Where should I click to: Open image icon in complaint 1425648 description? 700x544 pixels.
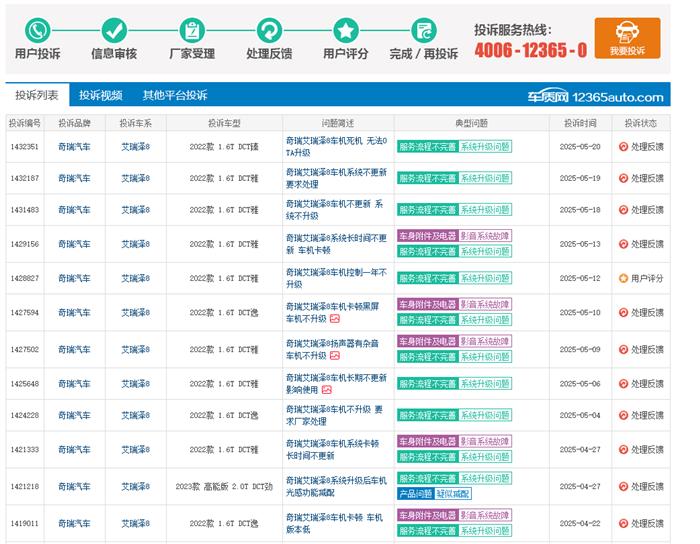point(327,390)
